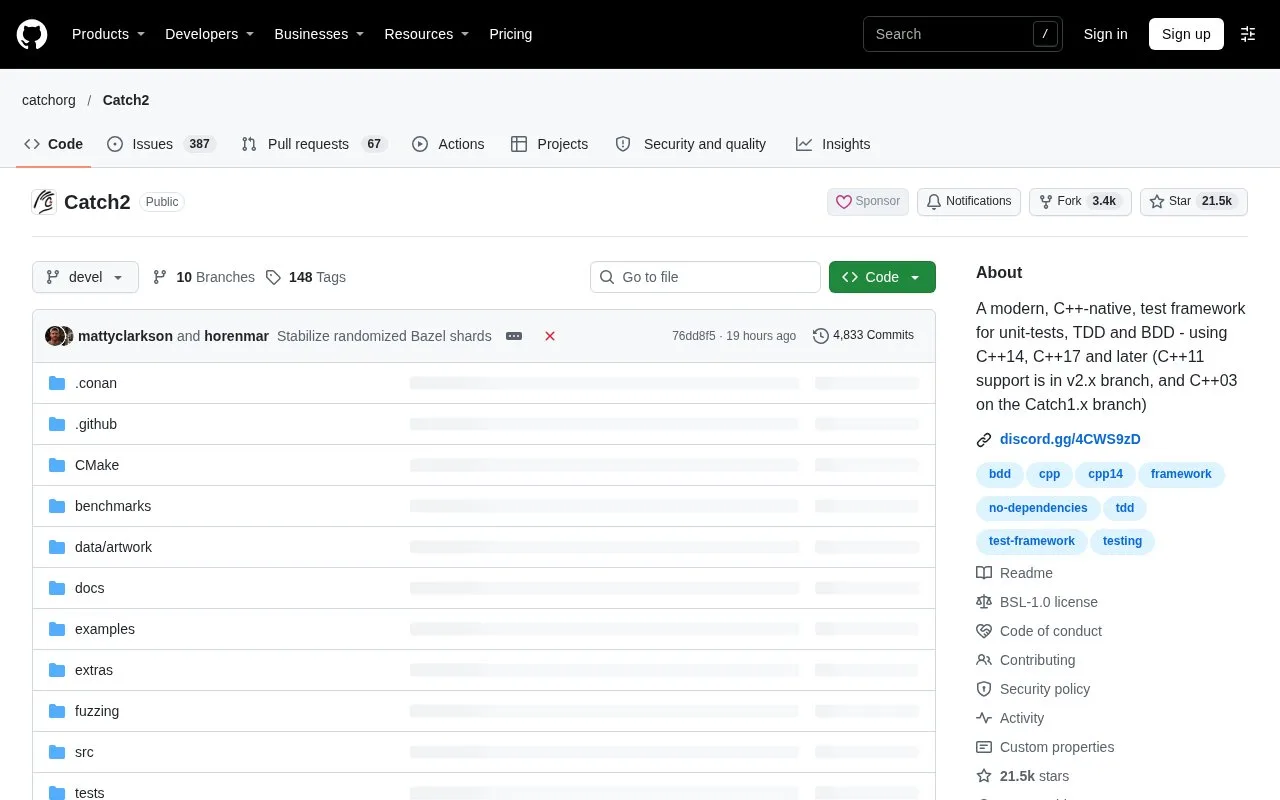
Task: Fork the repository
Action: tap(1080, 201)
